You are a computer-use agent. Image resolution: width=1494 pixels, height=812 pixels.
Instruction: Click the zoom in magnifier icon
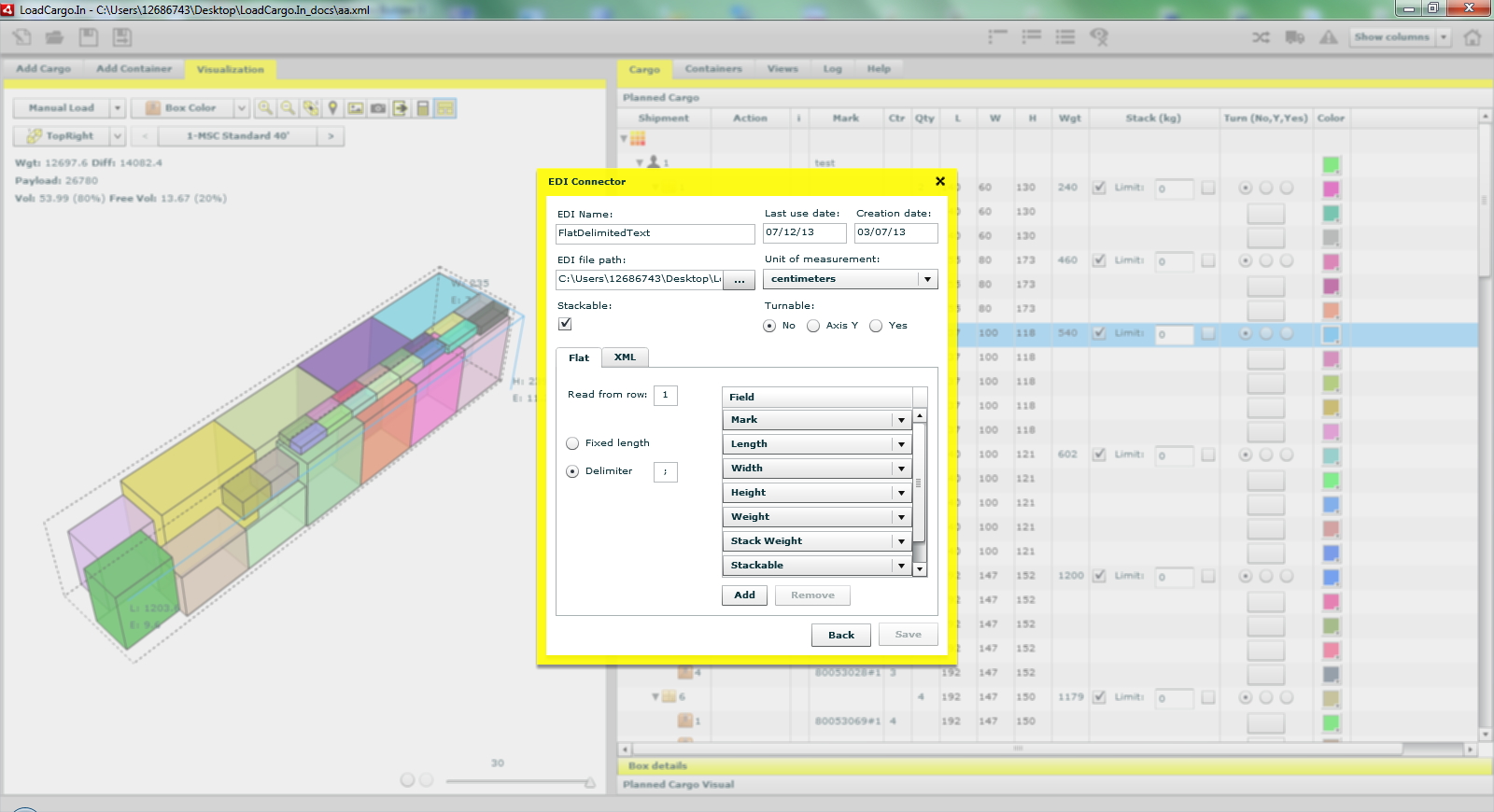[x=266, y=108]
